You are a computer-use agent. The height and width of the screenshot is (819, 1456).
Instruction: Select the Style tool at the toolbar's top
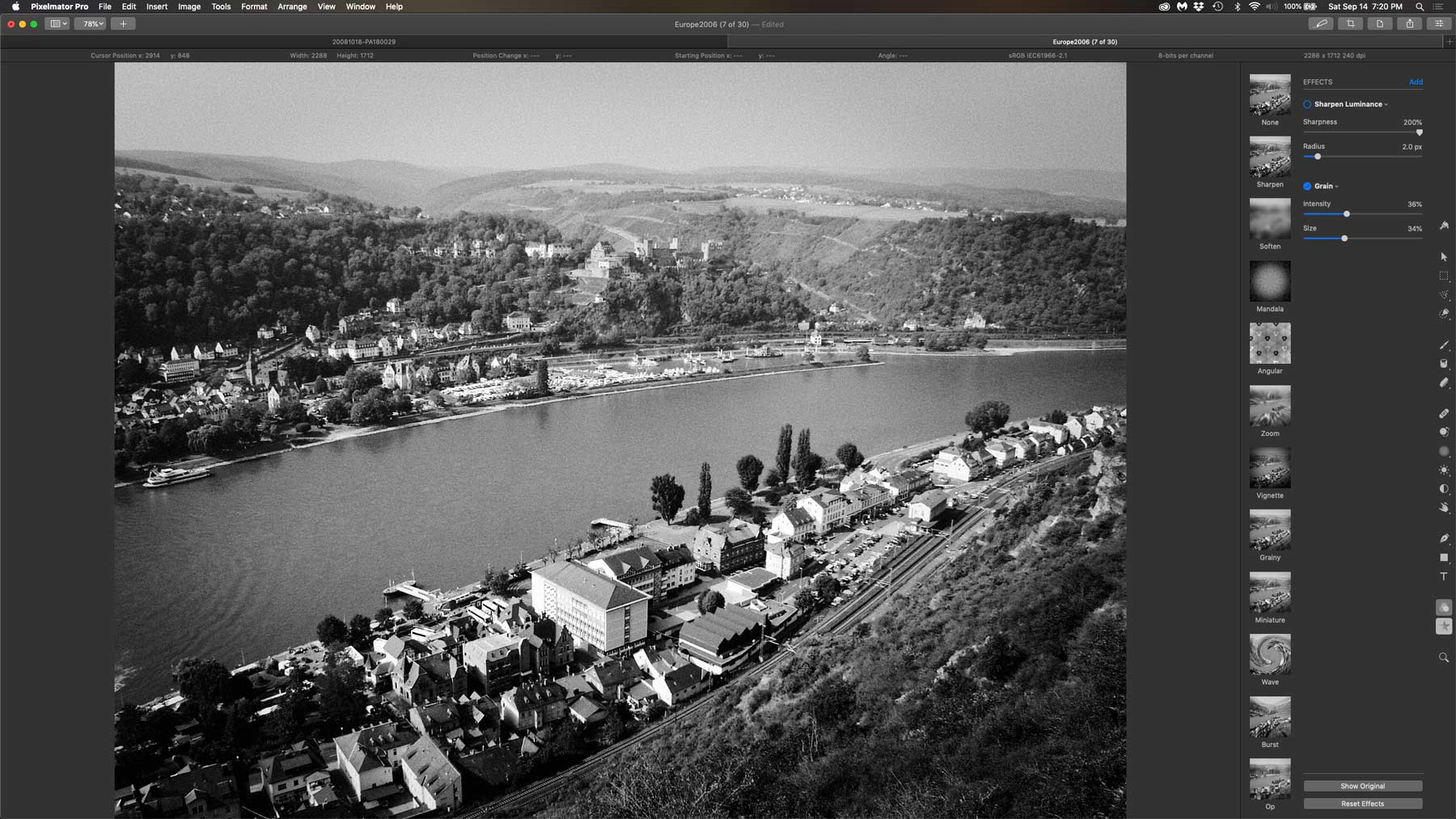pos(1444,226)
